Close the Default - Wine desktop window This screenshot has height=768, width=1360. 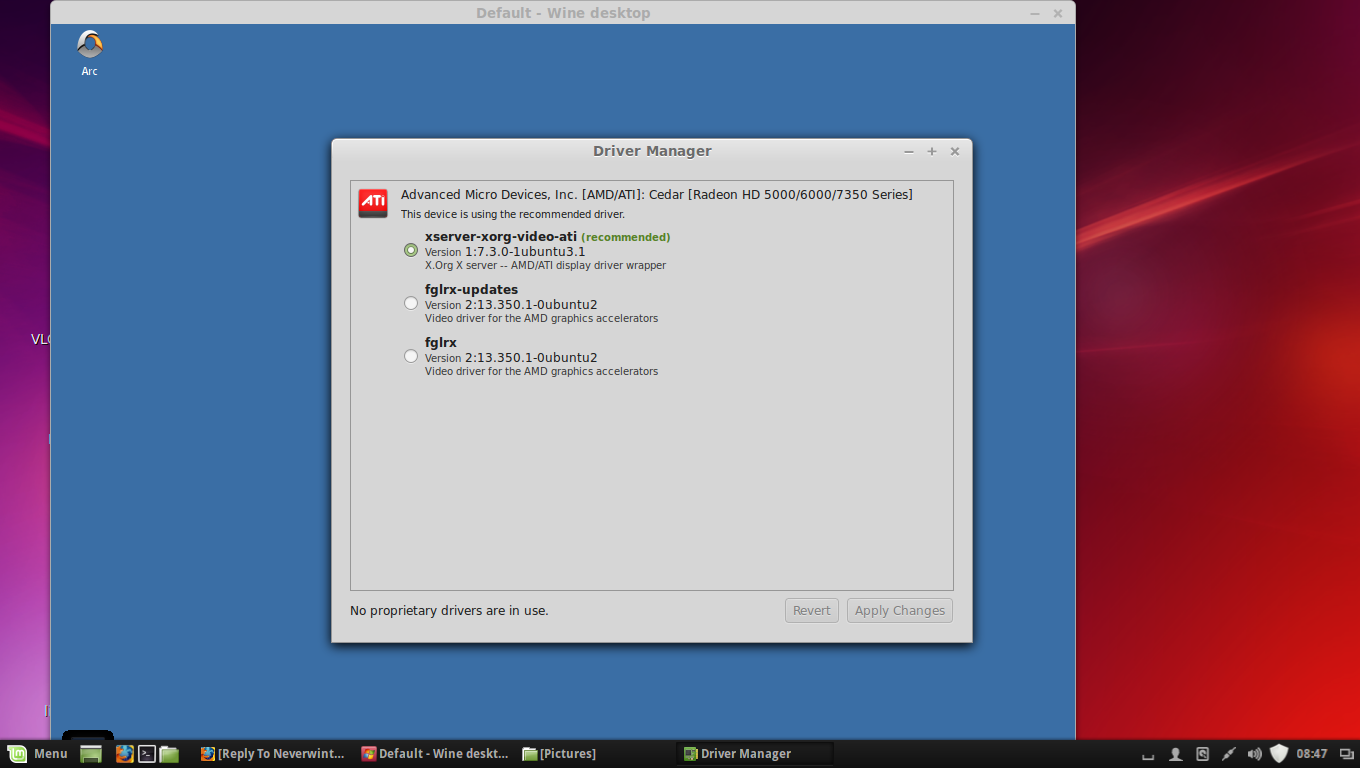point(1058,14)
